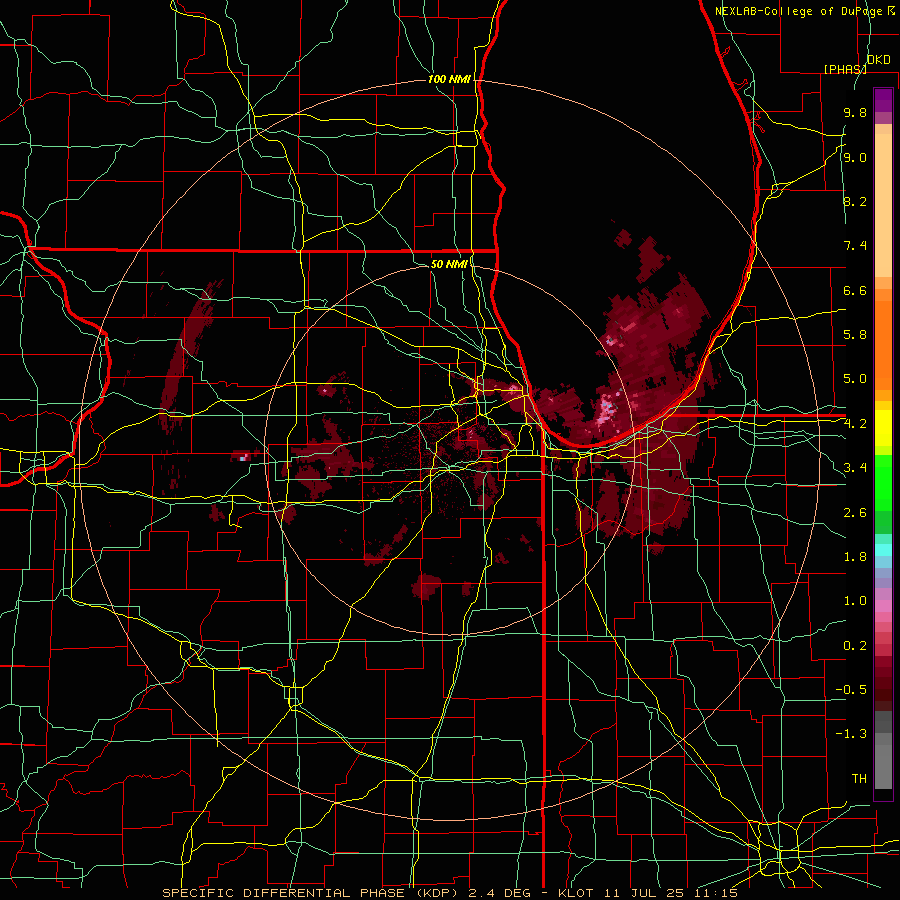The width and height of the screenshot is (900, 900).
Task: Click the 4.2 legend value
Action: click(x=855, y=424)
